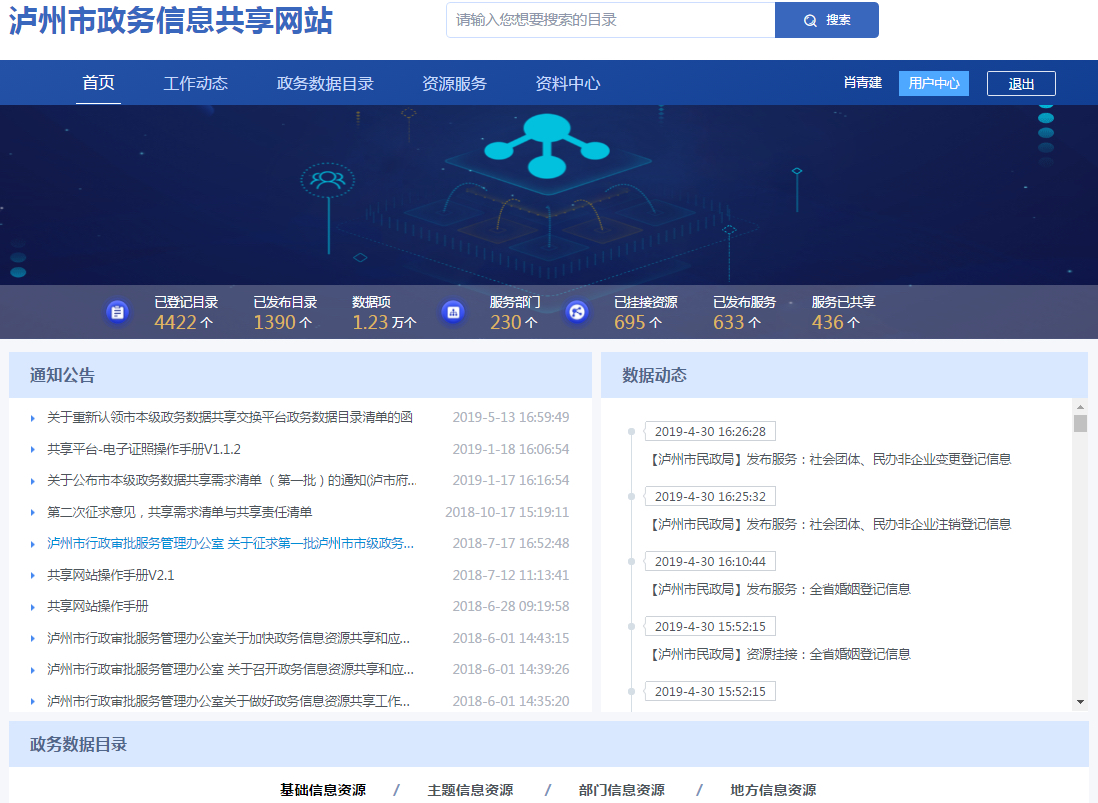Open the 首页 tab
The width and height of the screenshot is (1098, 803).
point(98,83)
